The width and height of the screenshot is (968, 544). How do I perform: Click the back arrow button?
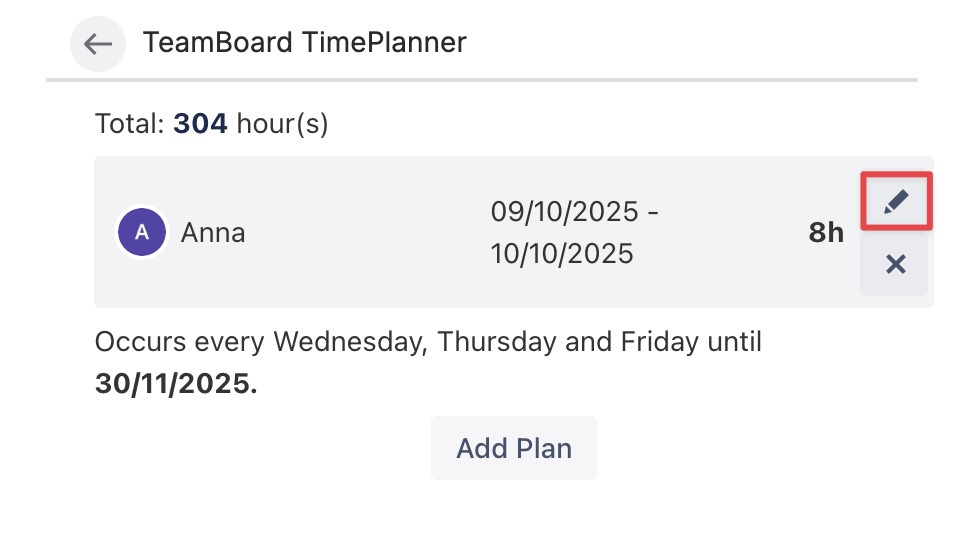point(98,44)
